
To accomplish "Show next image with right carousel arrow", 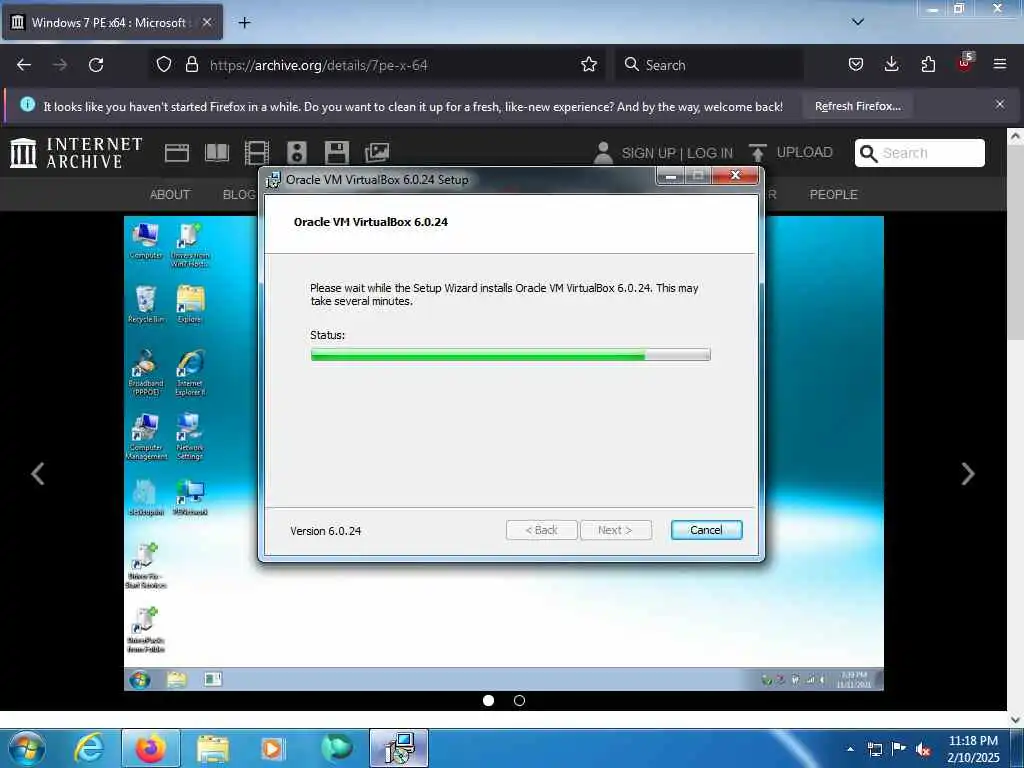I will [x=968, y=473].
